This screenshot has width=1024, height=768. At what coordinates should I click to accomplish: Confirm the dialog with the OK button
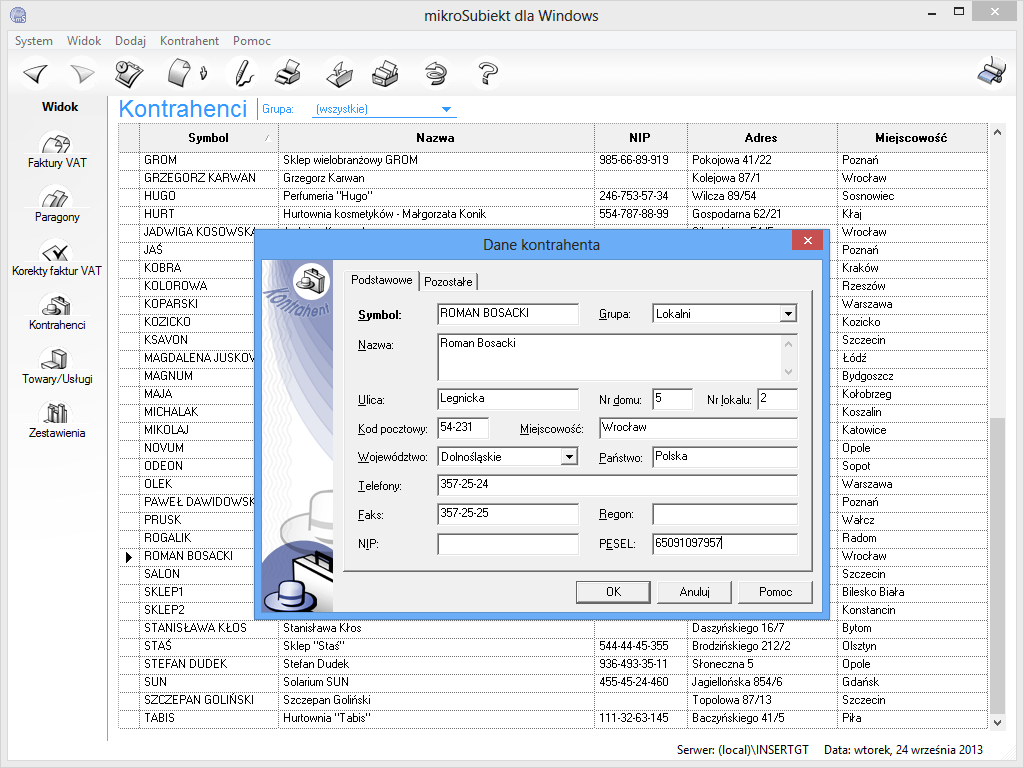click(613, 592)
